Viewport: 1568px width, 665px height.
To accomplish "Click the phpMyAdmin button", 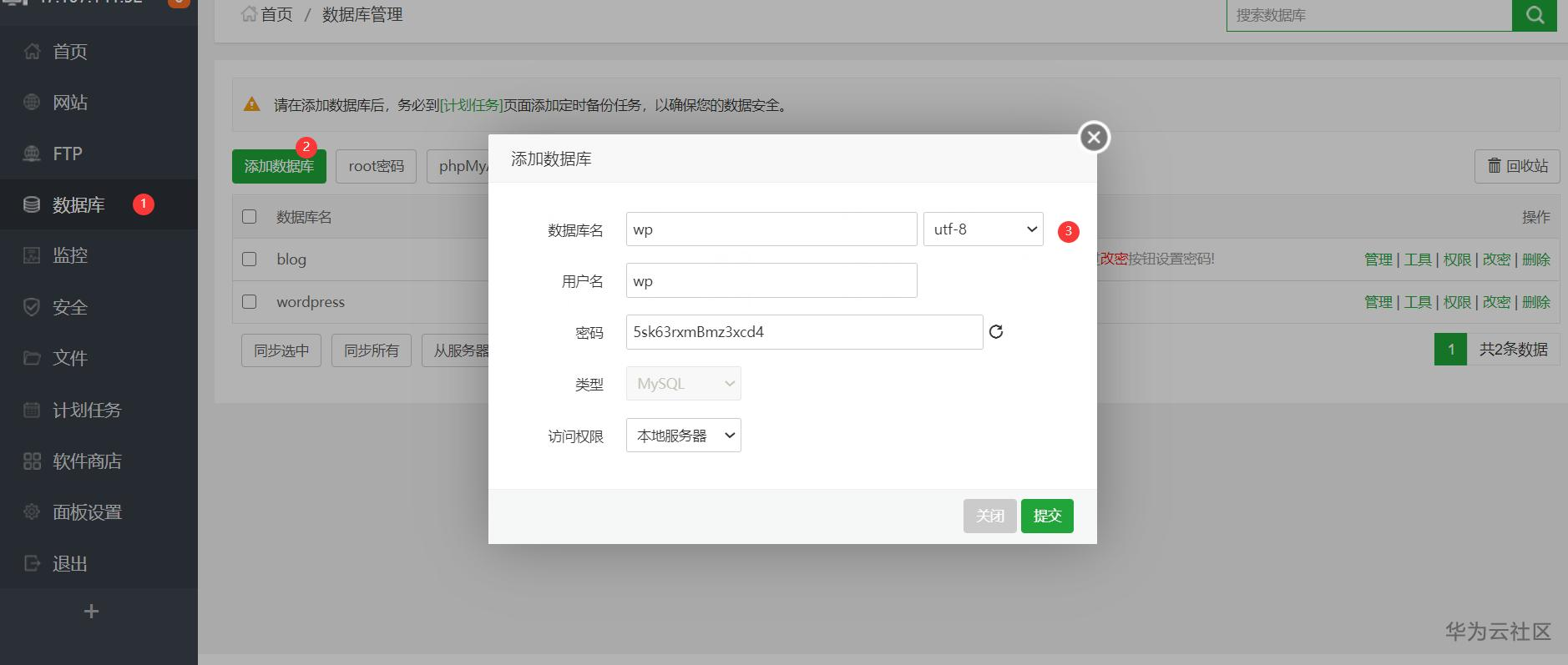I will [458, 166].
